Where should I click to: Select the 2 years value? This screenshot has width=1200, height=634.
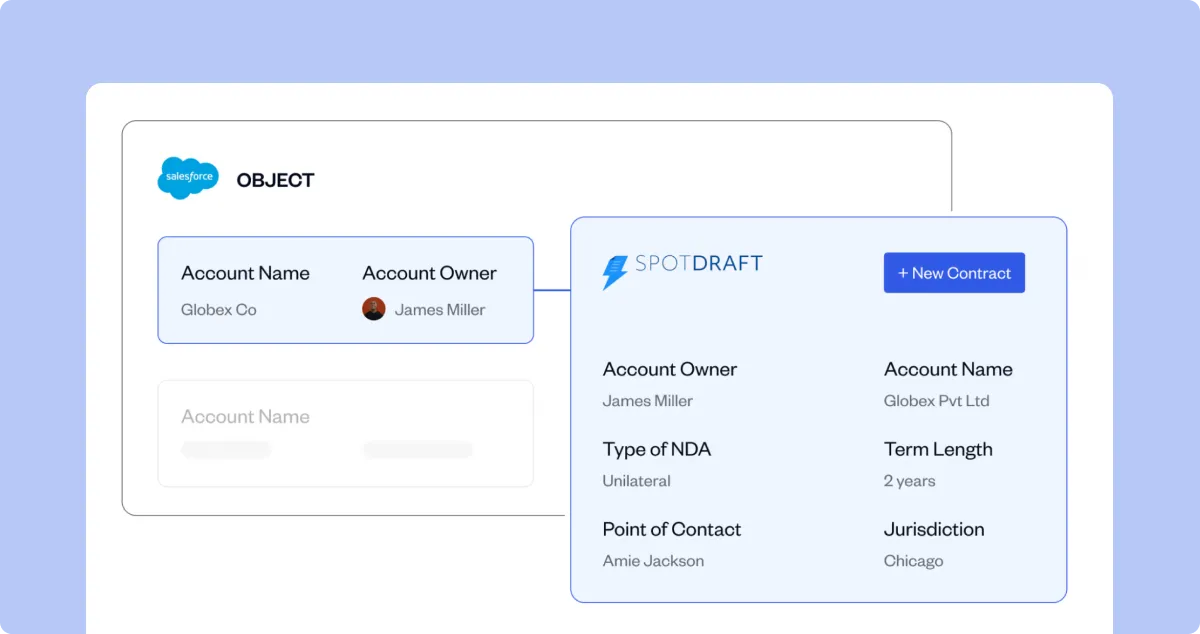pyautogui.click(x=909, y=481)
